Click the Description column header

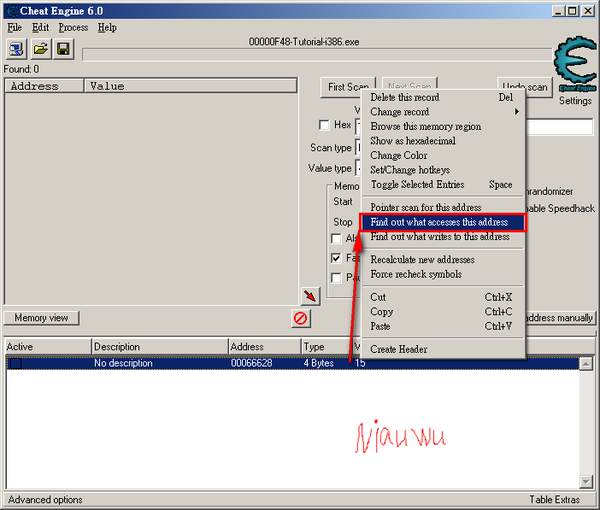pos(160,347)
